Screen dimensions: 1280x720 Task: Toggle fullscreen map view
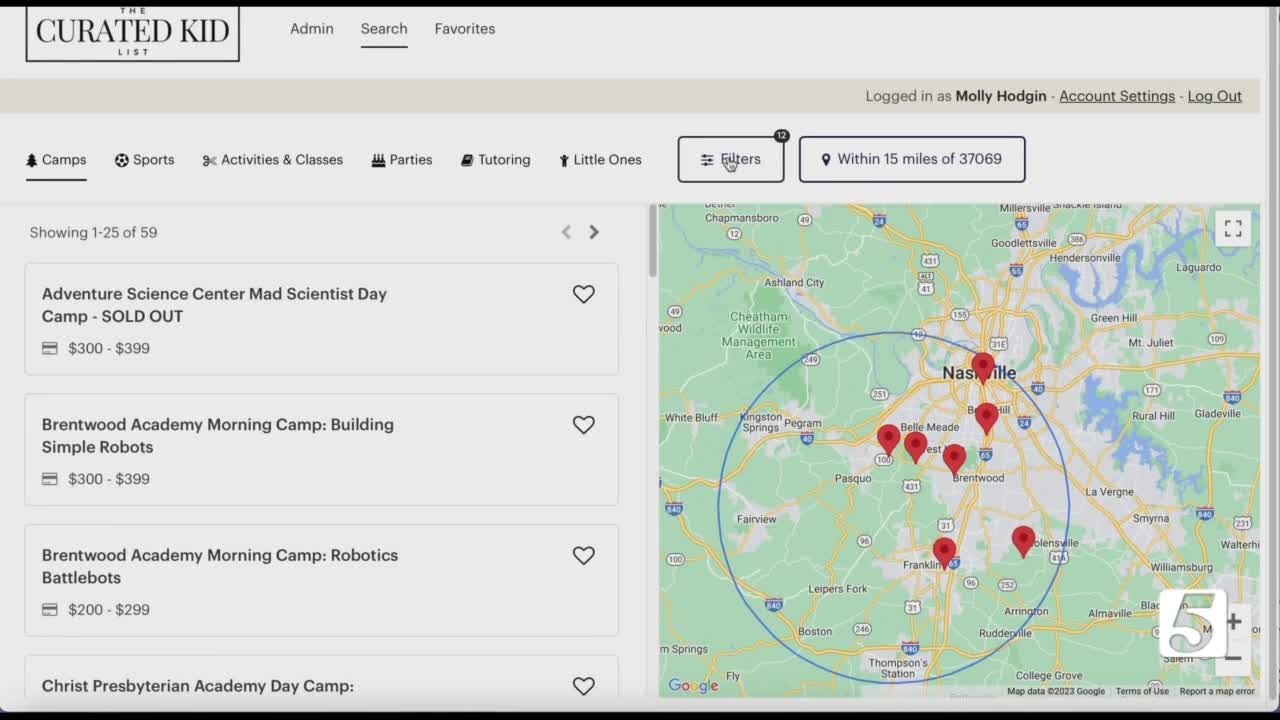click(1233, 229)
